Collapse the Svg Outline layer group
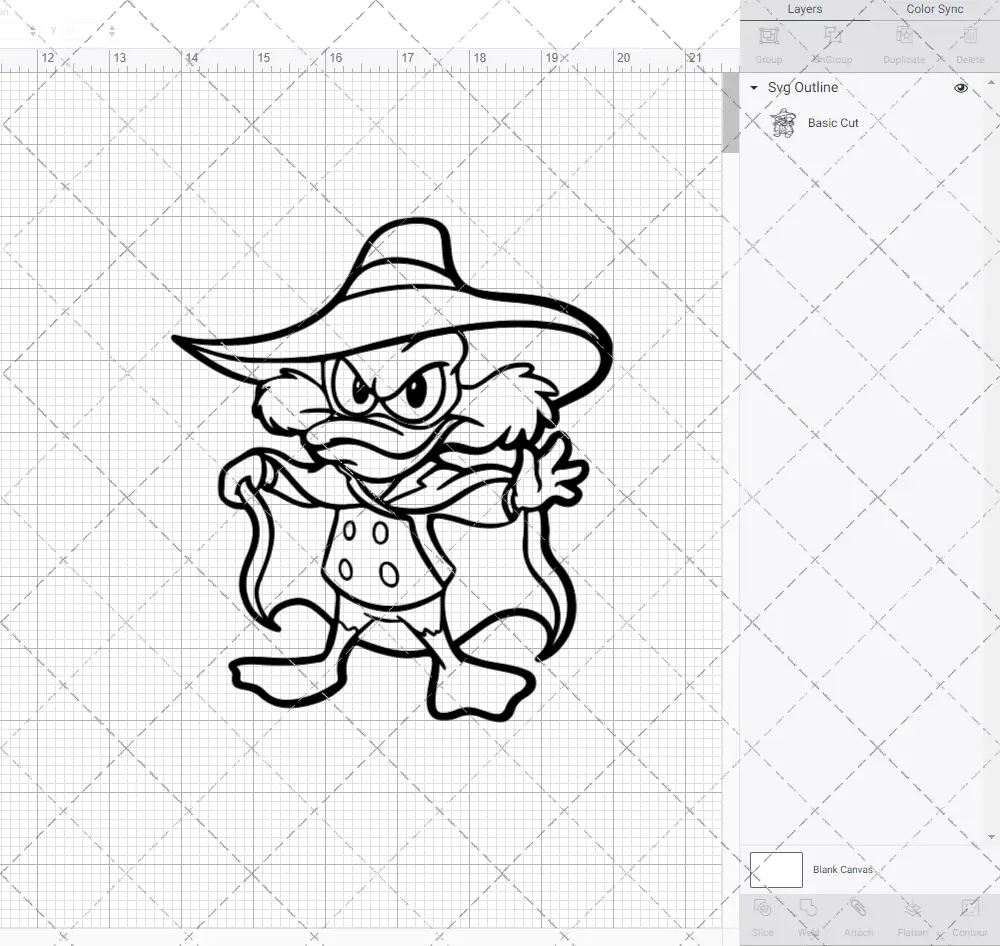 tap(753, 87)
